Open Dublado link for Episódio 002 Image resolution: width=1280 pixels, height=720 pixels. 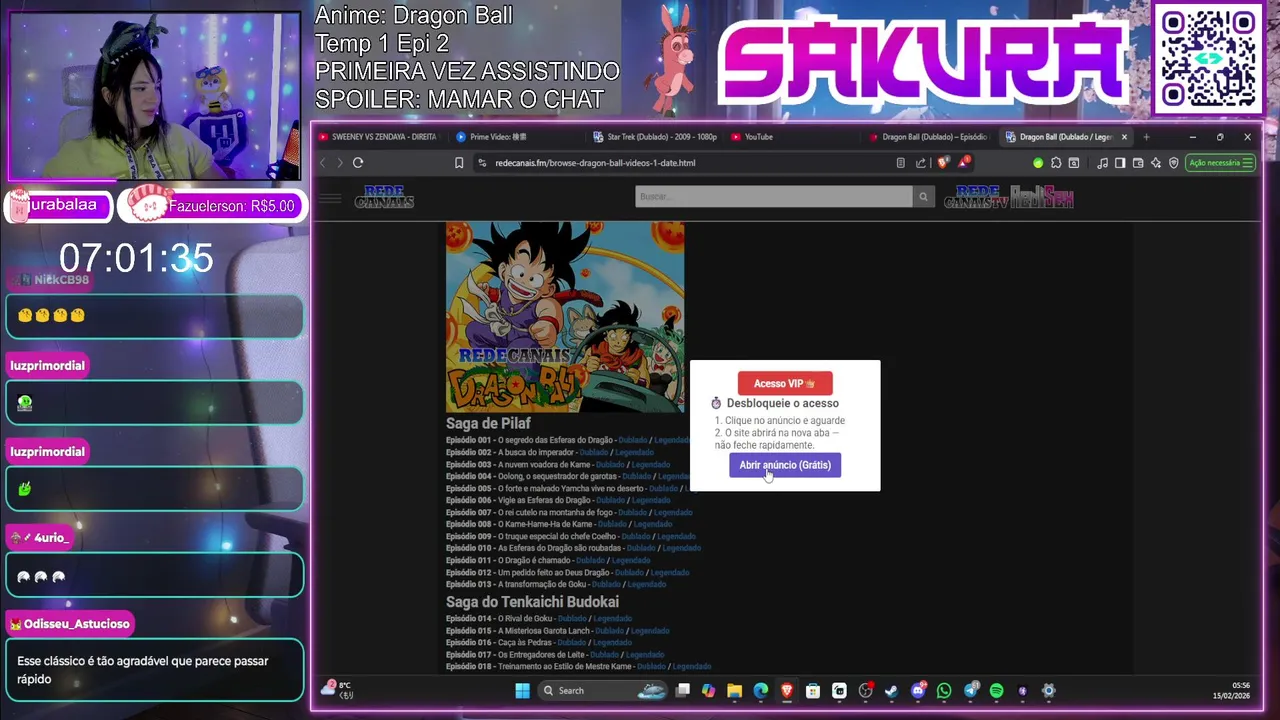pos(594,452)
